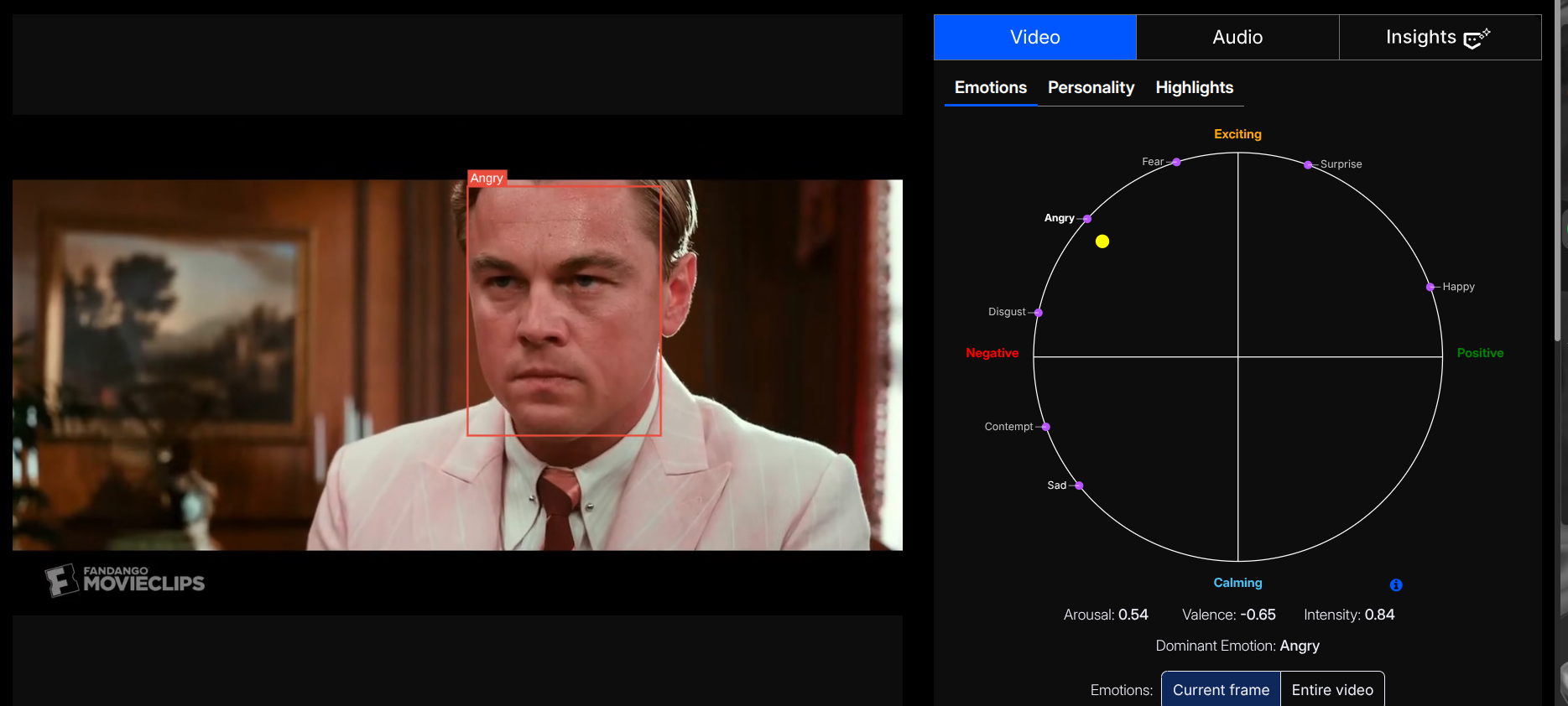The width and height of the screenshot is (1568, 706).
Task: Select the Personality sub-tab
Action: (1091, 87)
